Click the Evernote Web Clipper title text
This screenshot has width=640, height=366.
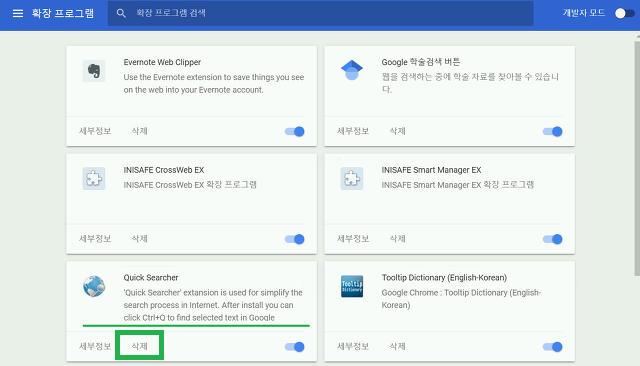(x=162, y=62)
